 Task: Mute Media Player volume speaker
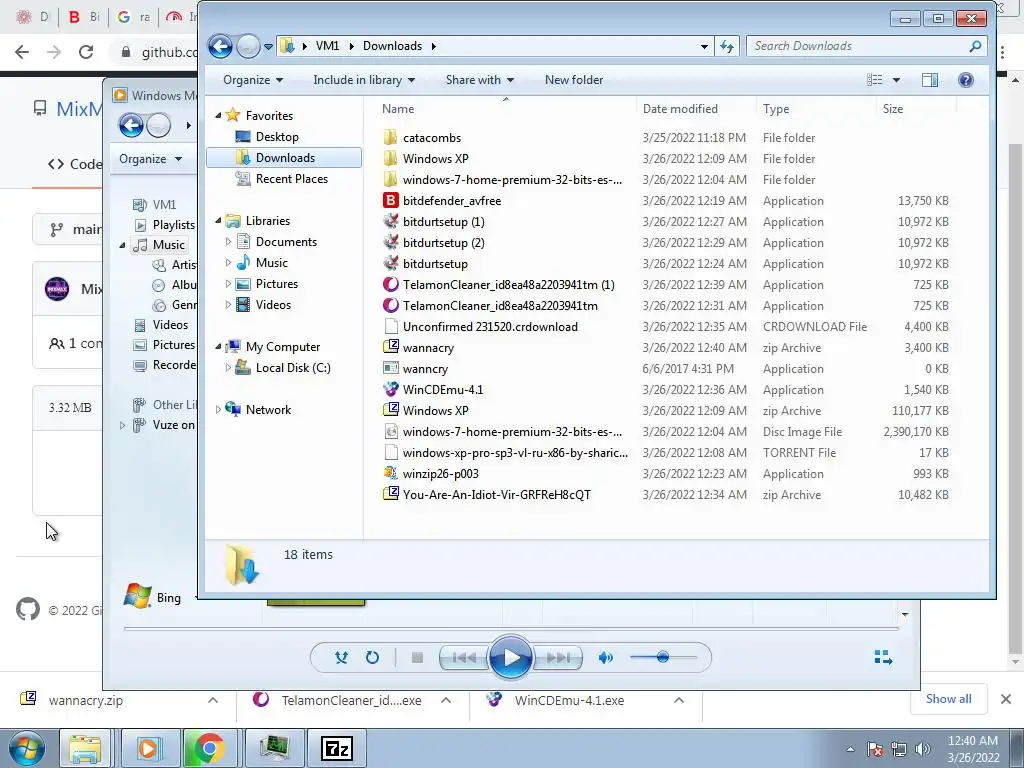point(605,658)
